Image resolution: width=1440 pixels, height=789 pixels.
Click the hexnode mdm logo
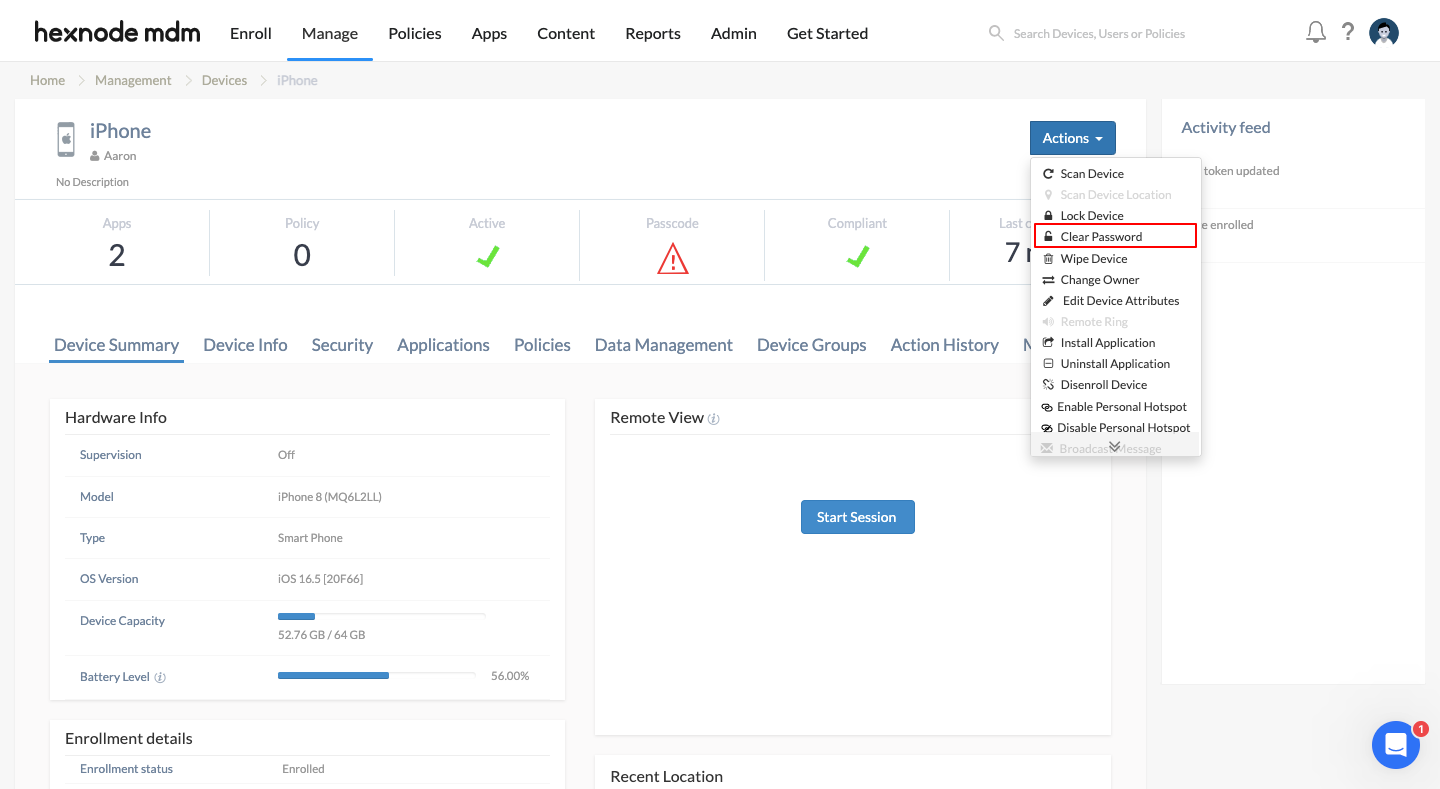coord(117,32)
